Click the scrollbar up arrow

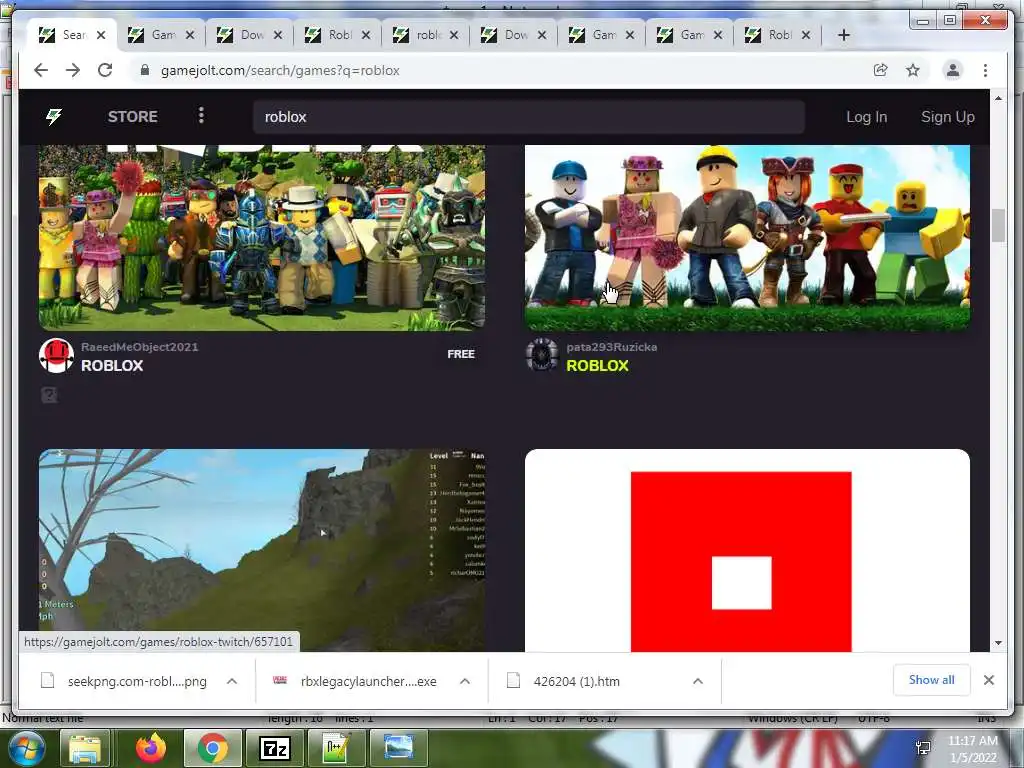(x=998, y=98)
